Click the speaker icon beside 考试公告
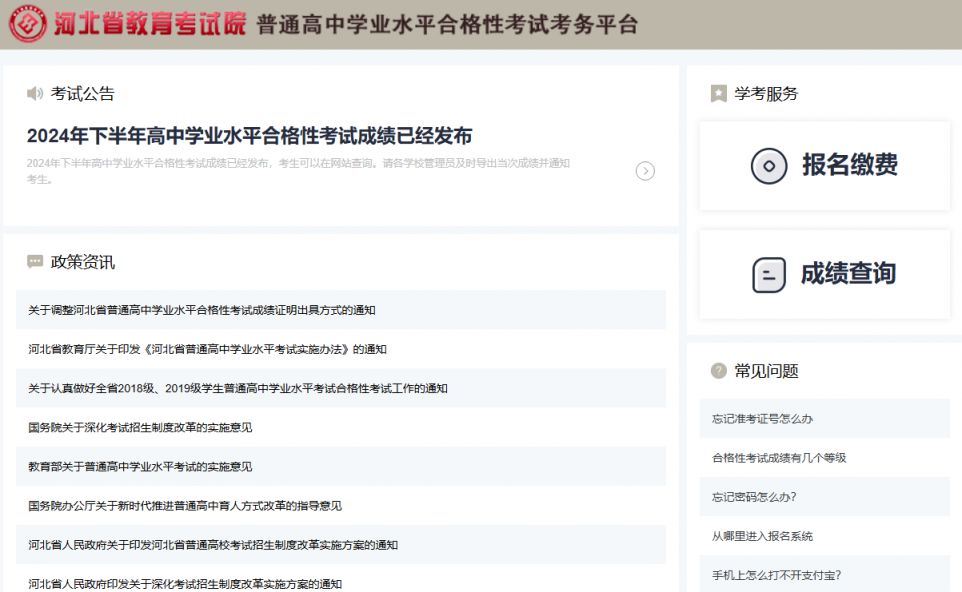Screen dimensions: 962x592 (x=35, y=93)
